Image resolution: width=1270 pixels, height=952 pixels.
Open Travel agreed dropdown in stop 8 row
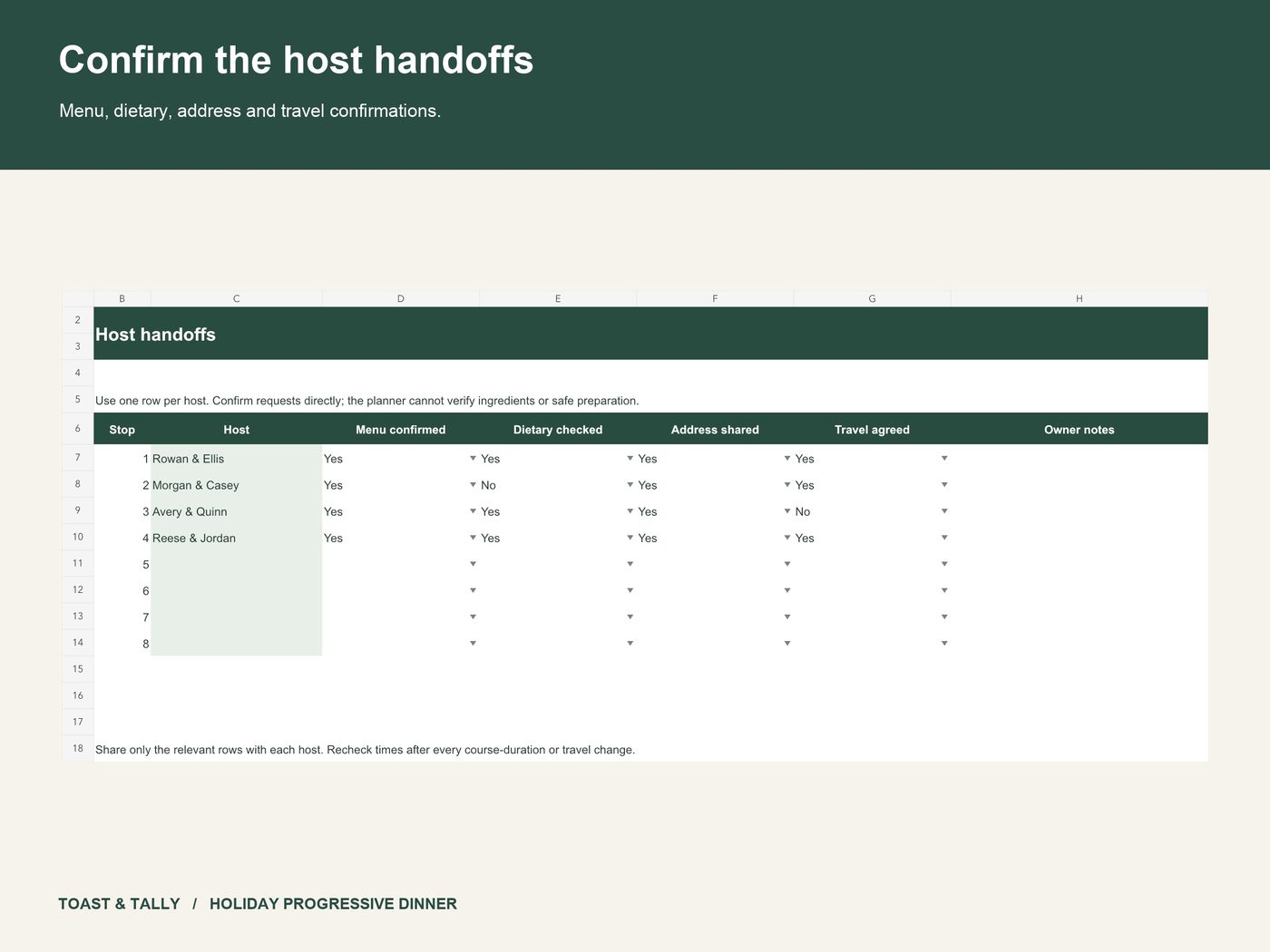pos(944,644)
